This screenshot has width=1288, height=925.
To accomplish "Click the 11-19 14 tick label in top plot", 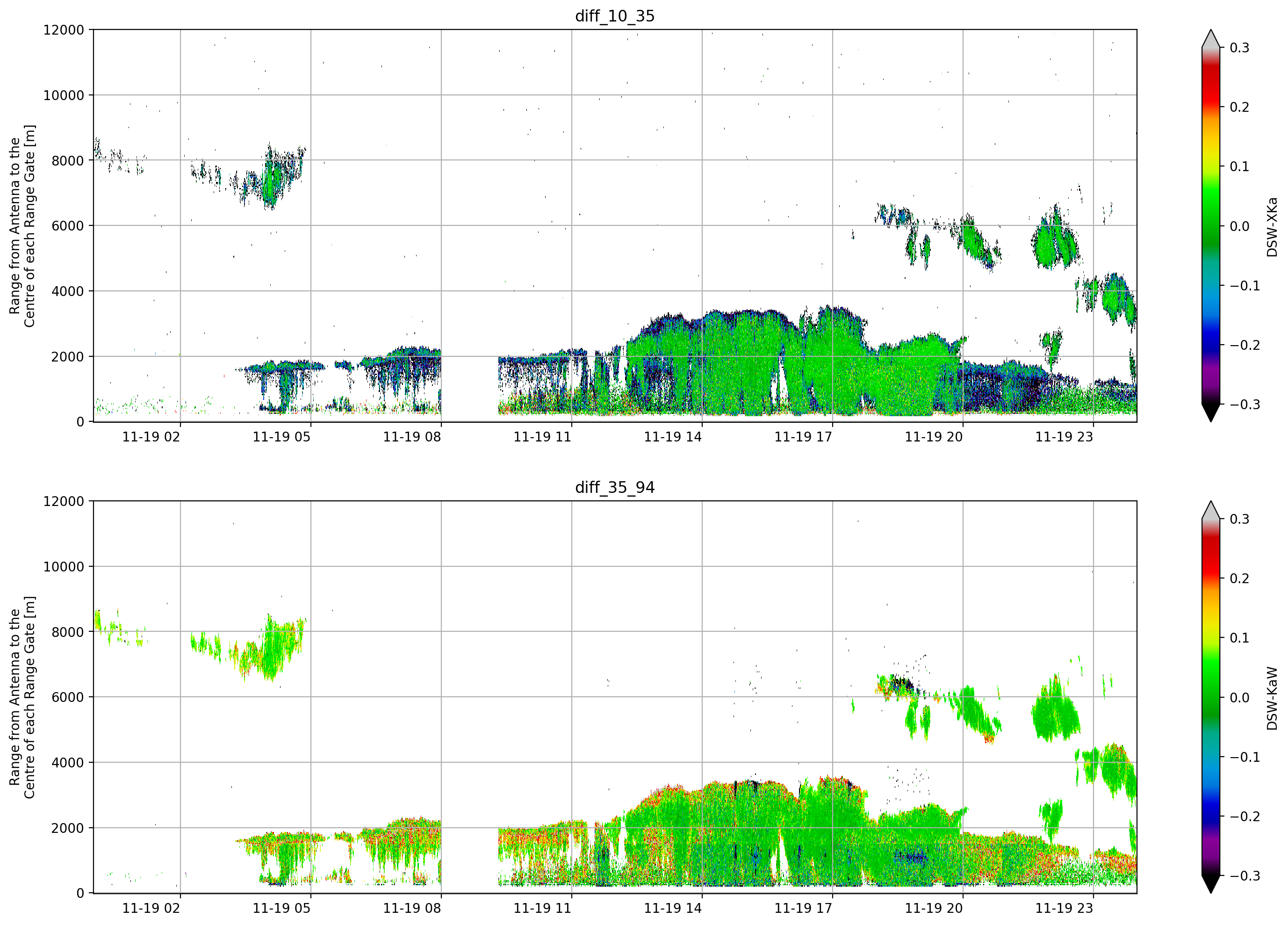I will 673,437.
